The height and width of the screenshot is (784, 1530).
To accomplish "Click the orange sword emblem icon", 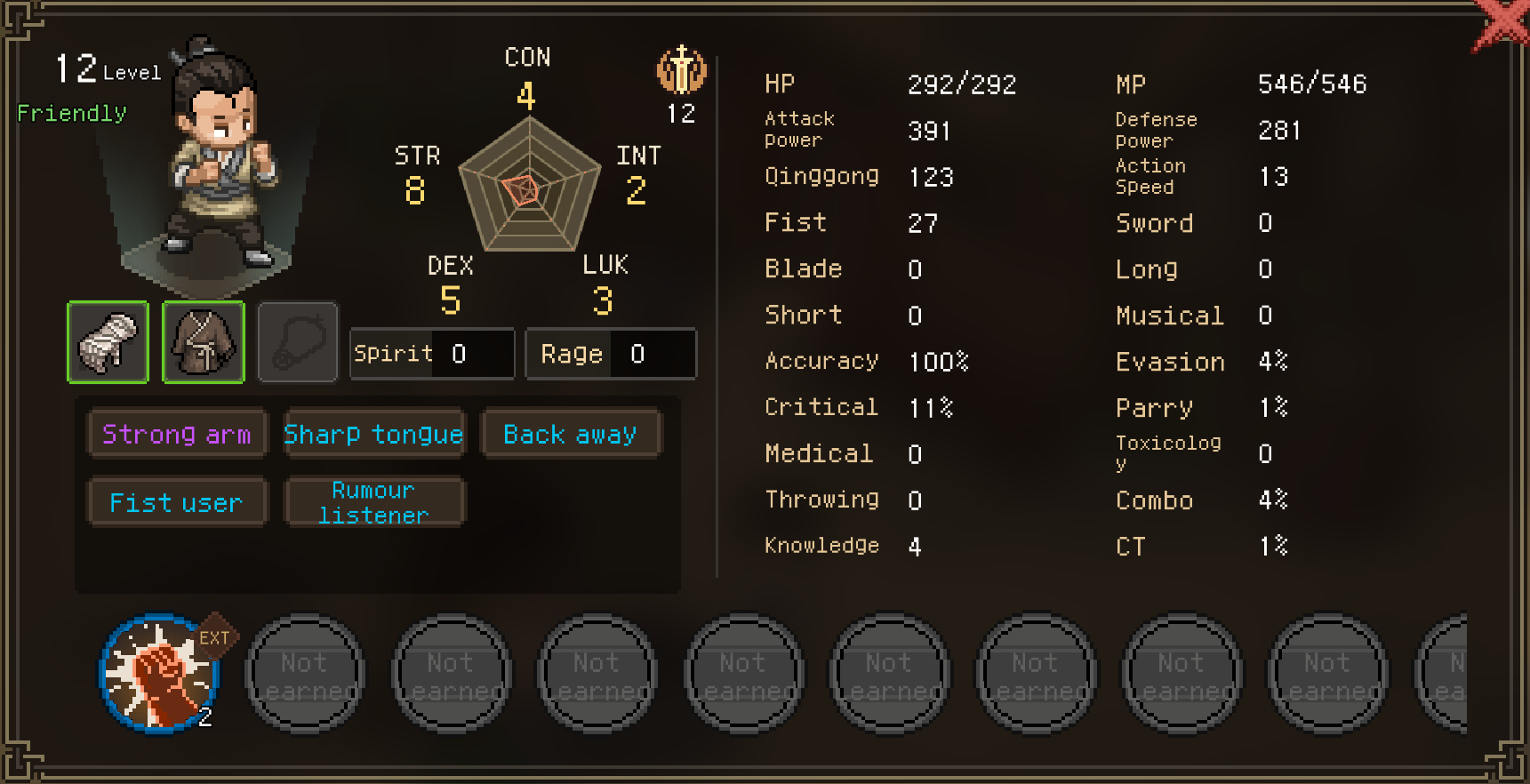I will pyautogui.click(x=682, y=70).
